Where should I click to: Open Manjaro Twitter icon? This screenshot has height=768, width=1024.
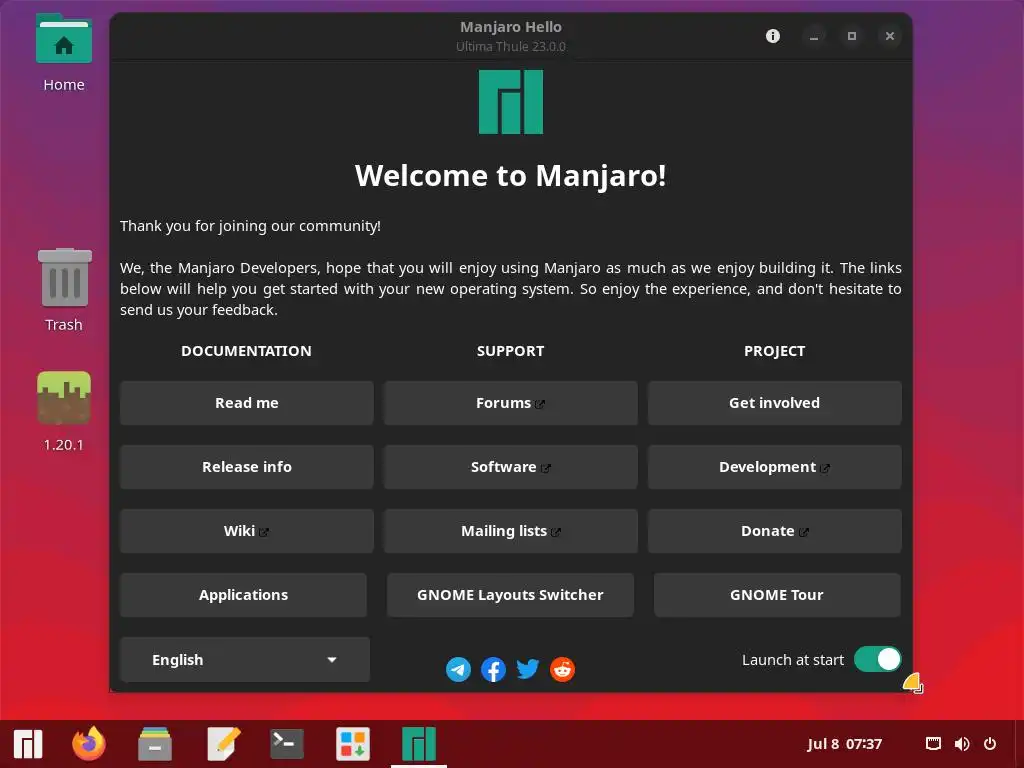528,669
